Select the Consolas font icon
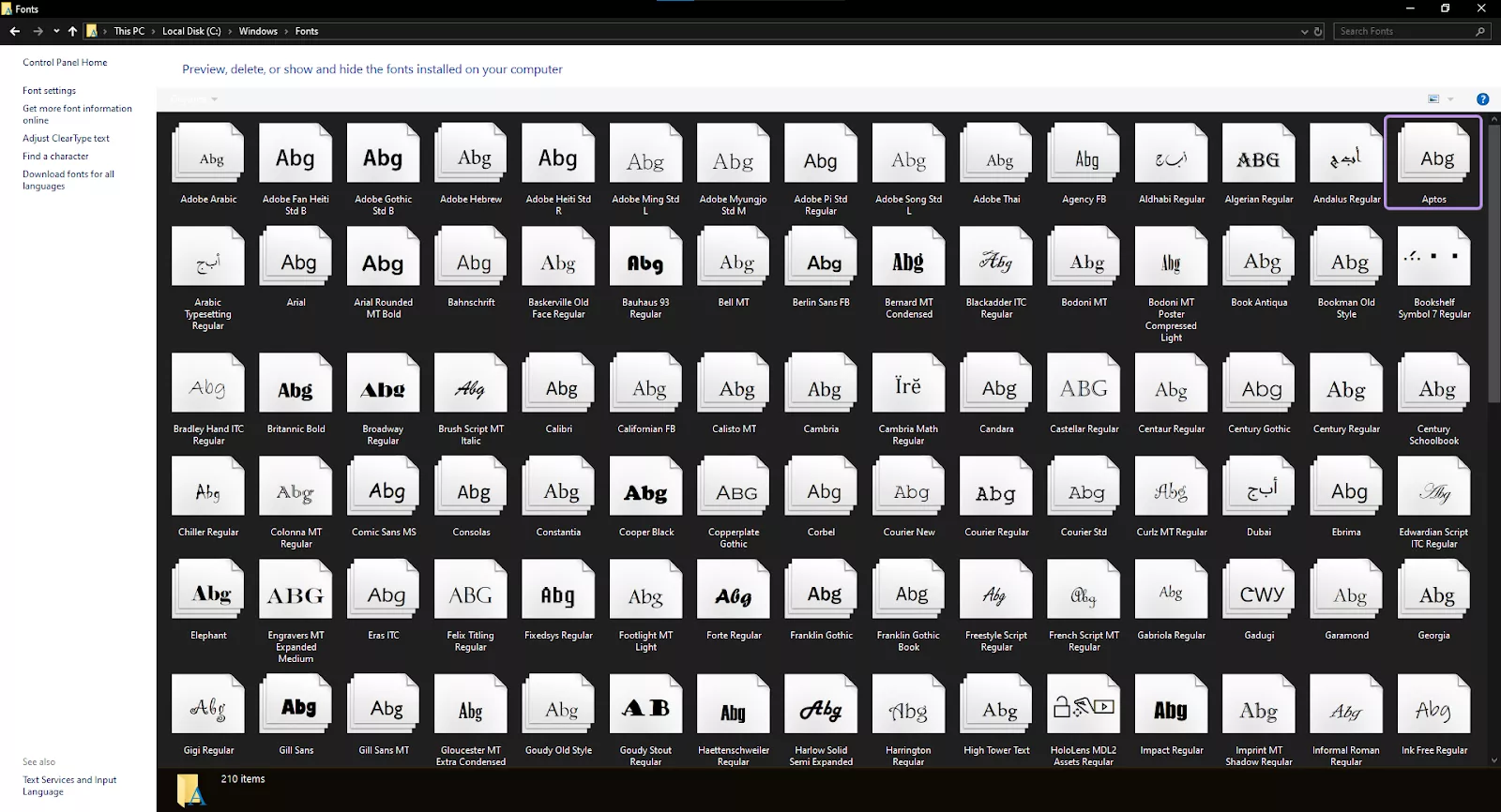 click(471, 486)
